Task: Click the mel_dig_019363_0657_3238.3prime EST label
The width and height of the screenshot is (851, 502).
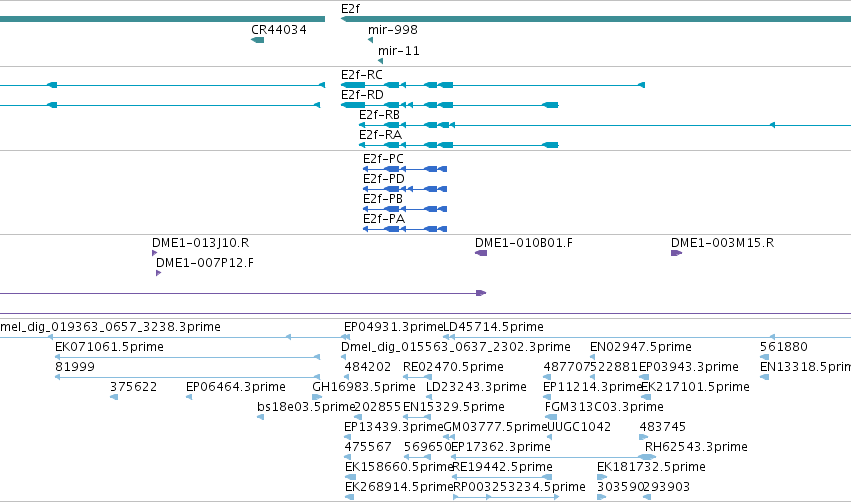Action: point(110,327)
